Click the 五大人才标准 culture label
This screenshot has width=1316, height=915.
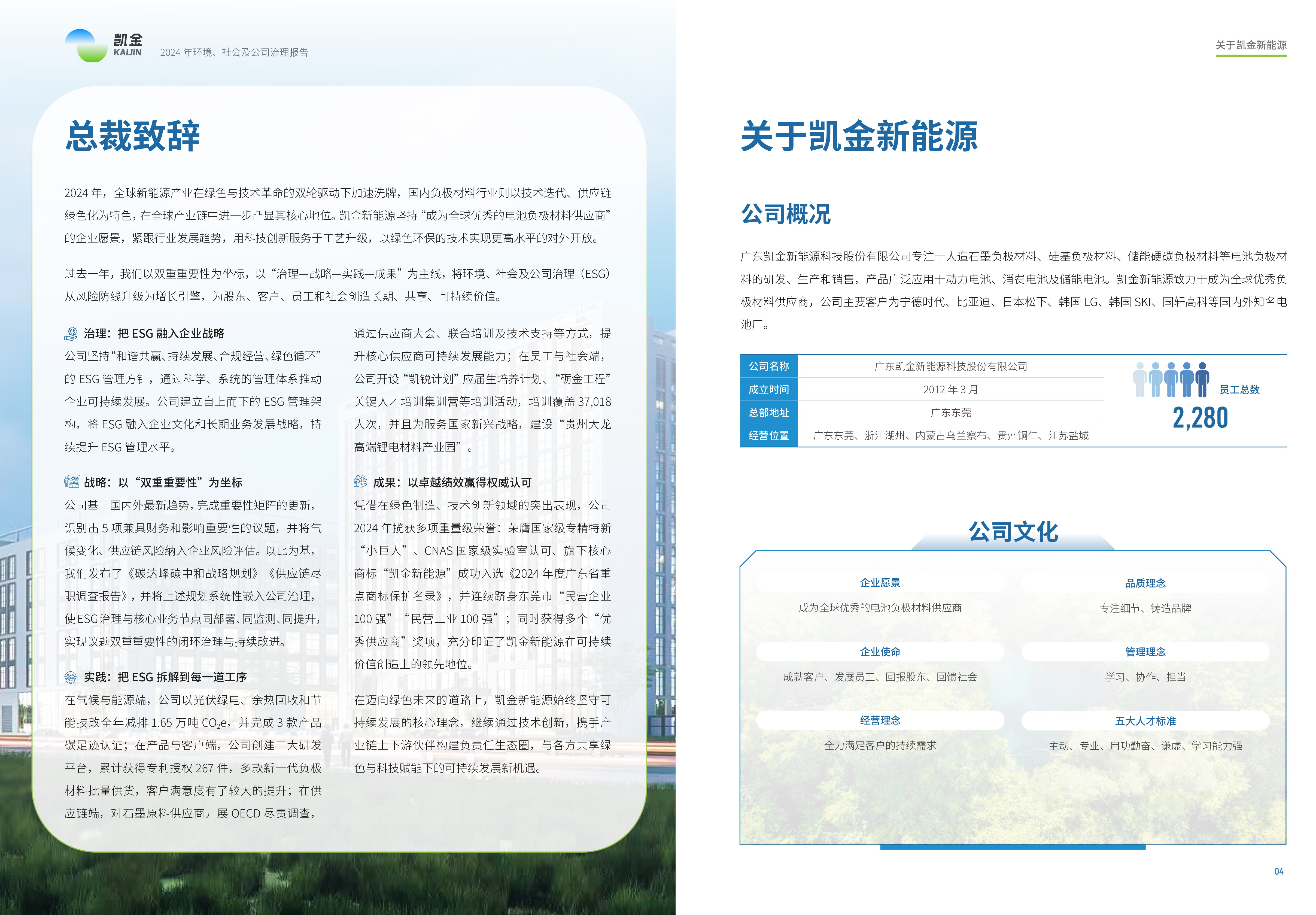click(1145, 721)
